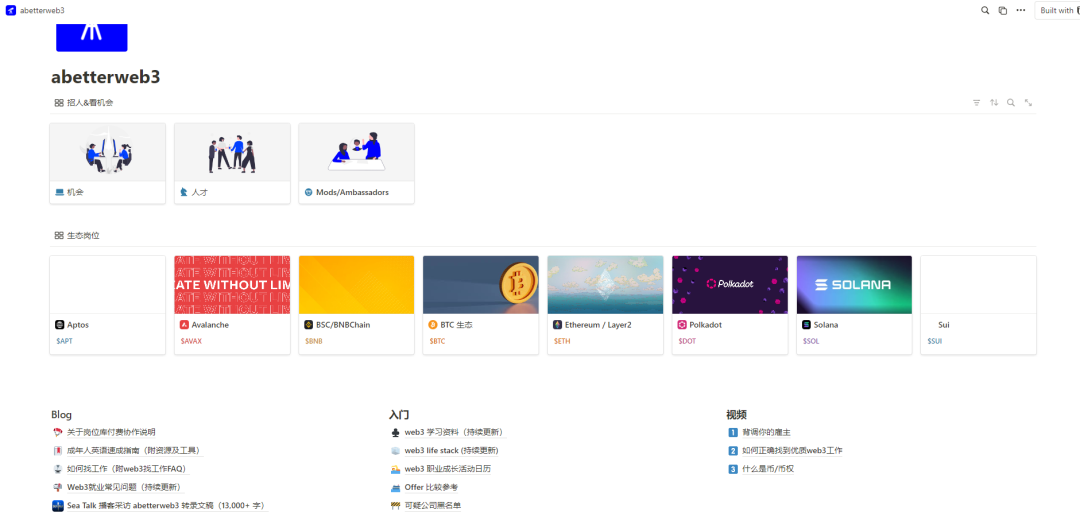Click the laptop icon next to 机会
This screenshot has width=1080, height=518.
pyautogui.click(x=59, y=192)
